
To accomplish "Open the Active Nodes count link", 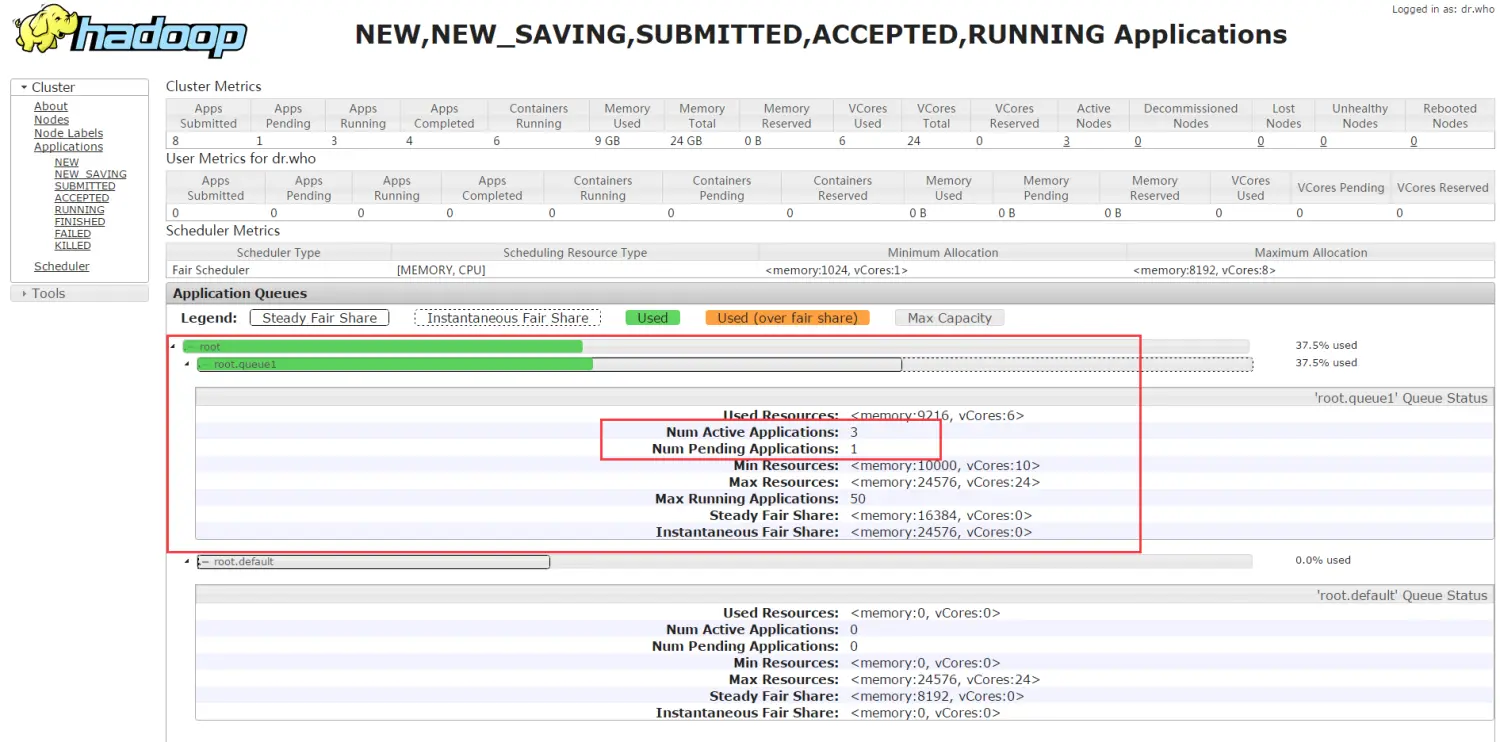I will tap(1066, 141).
